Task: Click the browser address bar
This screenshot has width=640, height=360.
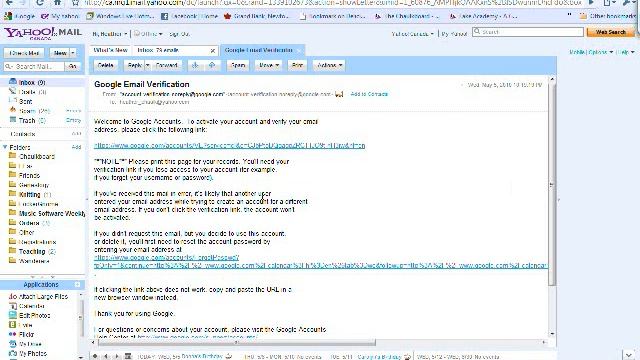Action: point(327,2)
